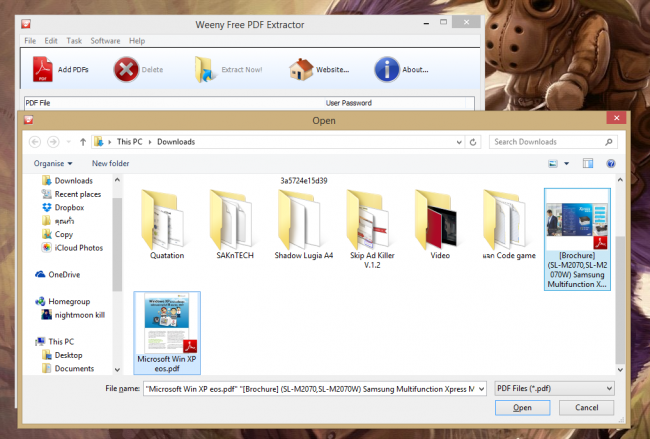
Task: Click the 3a5724e15d39 folder name
Action: (x=303, y=181)
